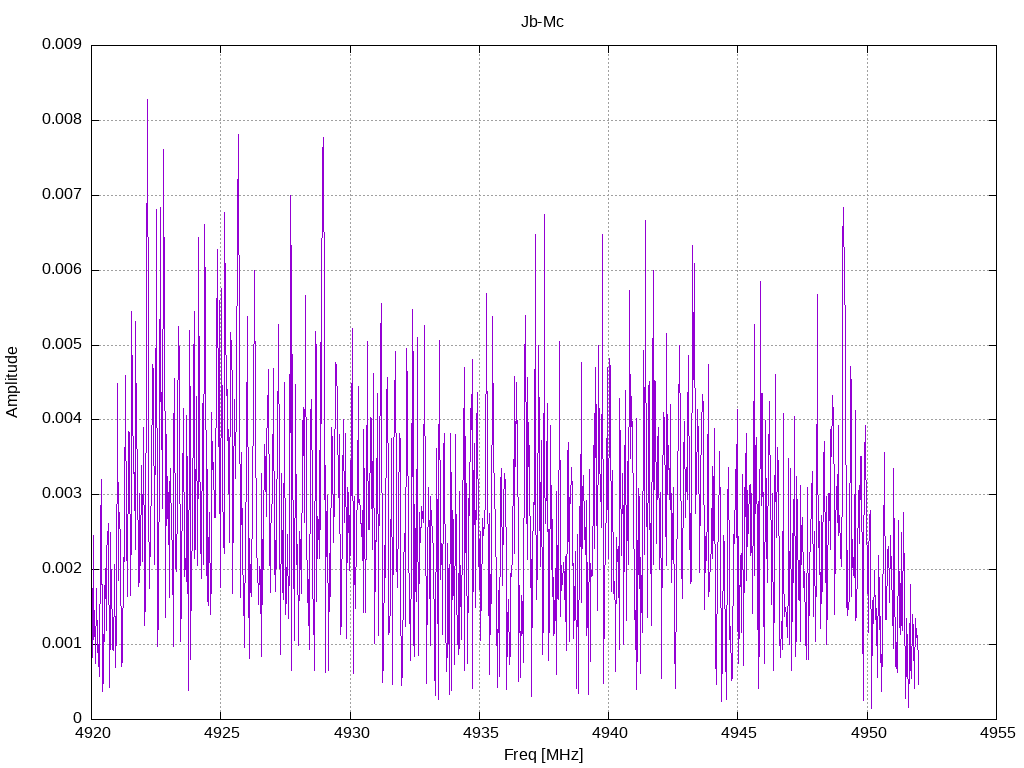This screenshot has height=768, width=1024.
Task: Click the 4930 x-axis tick label
Action: click(351, 733)
